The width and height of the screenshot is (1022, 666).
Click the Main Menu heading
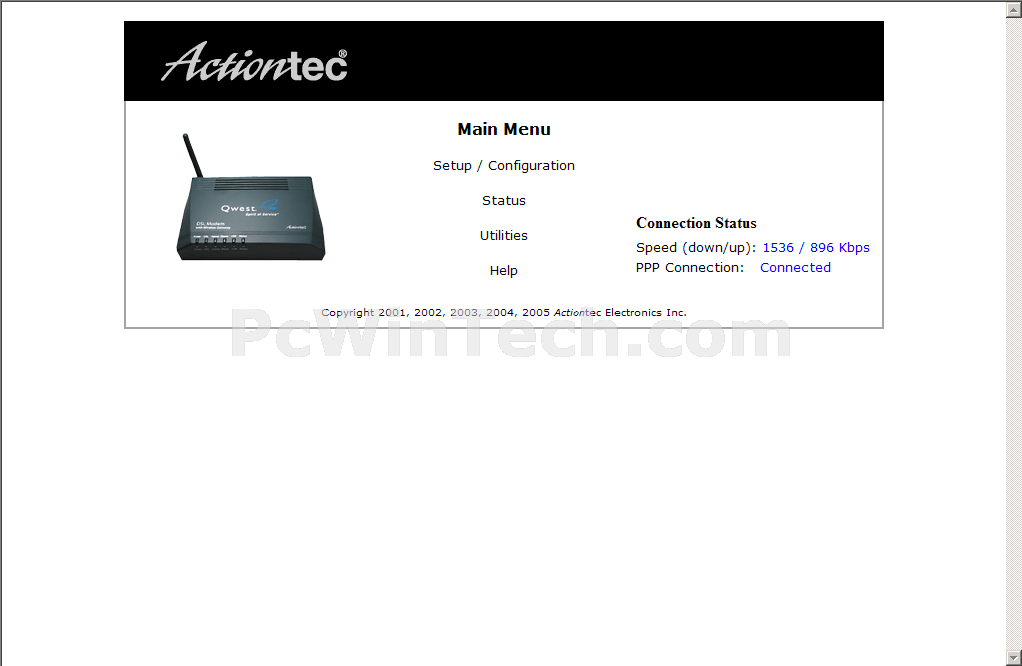pyautogui.click(x=504, y=129)
